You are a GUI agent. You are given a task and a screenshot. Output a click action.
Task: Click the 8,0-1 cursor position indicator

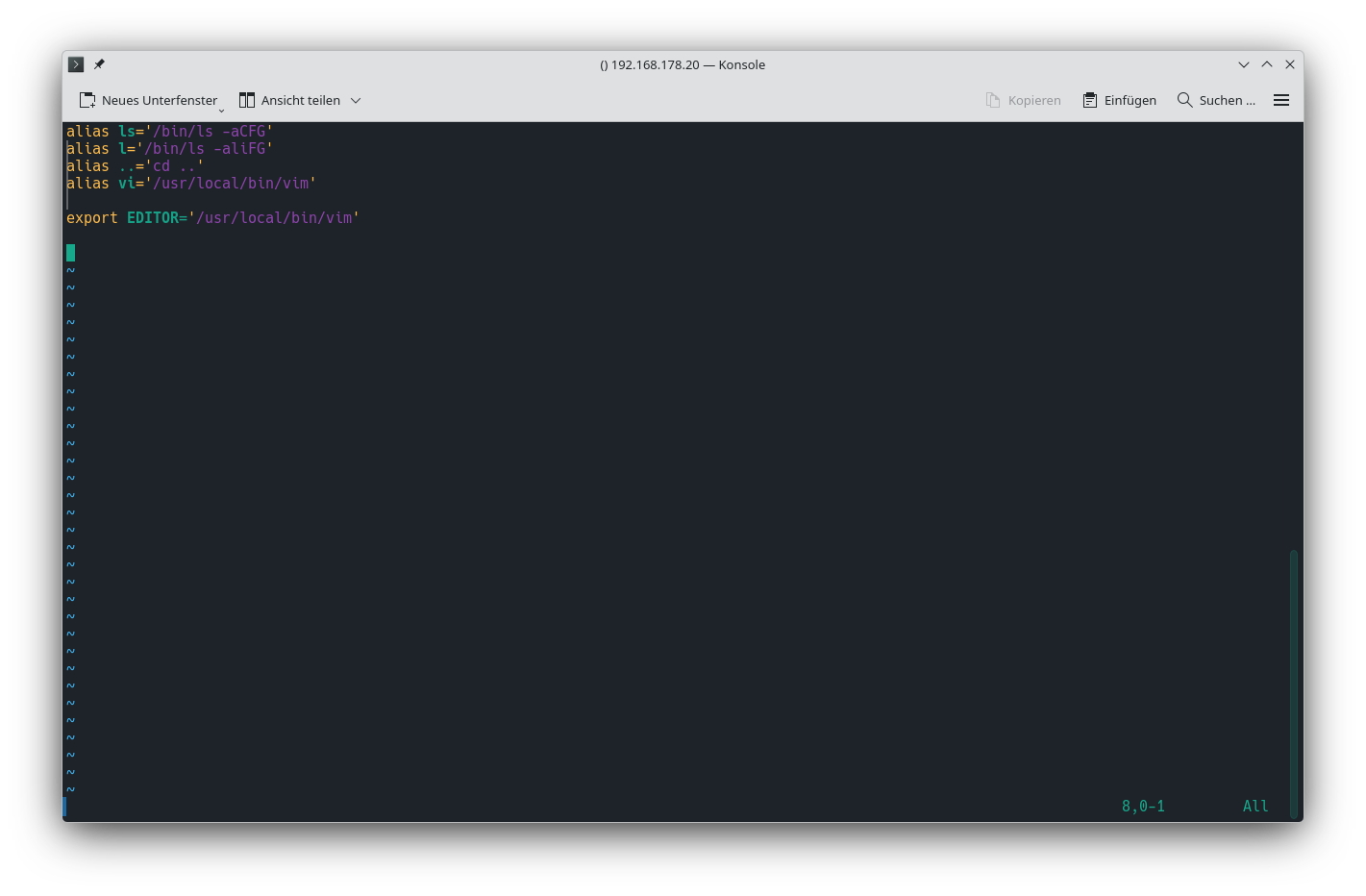tap(1143, 807)
